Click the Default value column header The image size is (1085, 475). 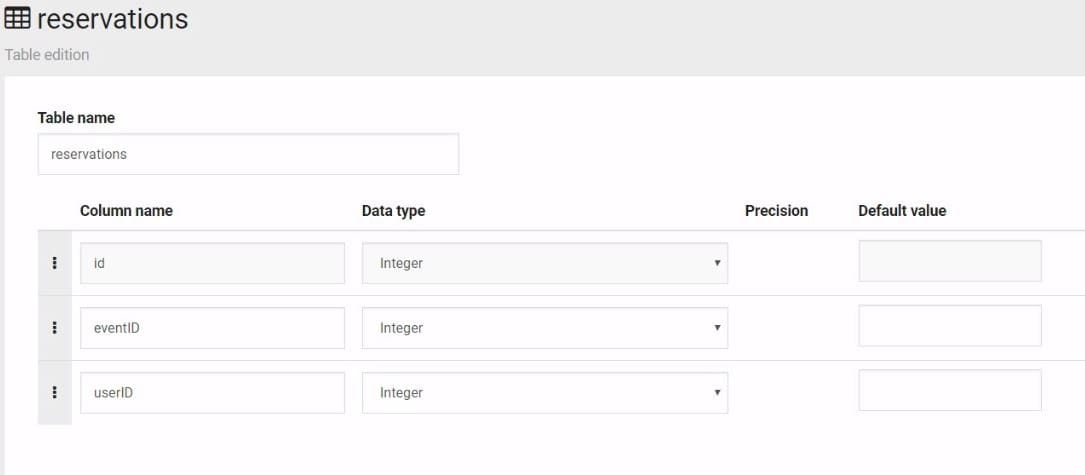click(901, 211)
